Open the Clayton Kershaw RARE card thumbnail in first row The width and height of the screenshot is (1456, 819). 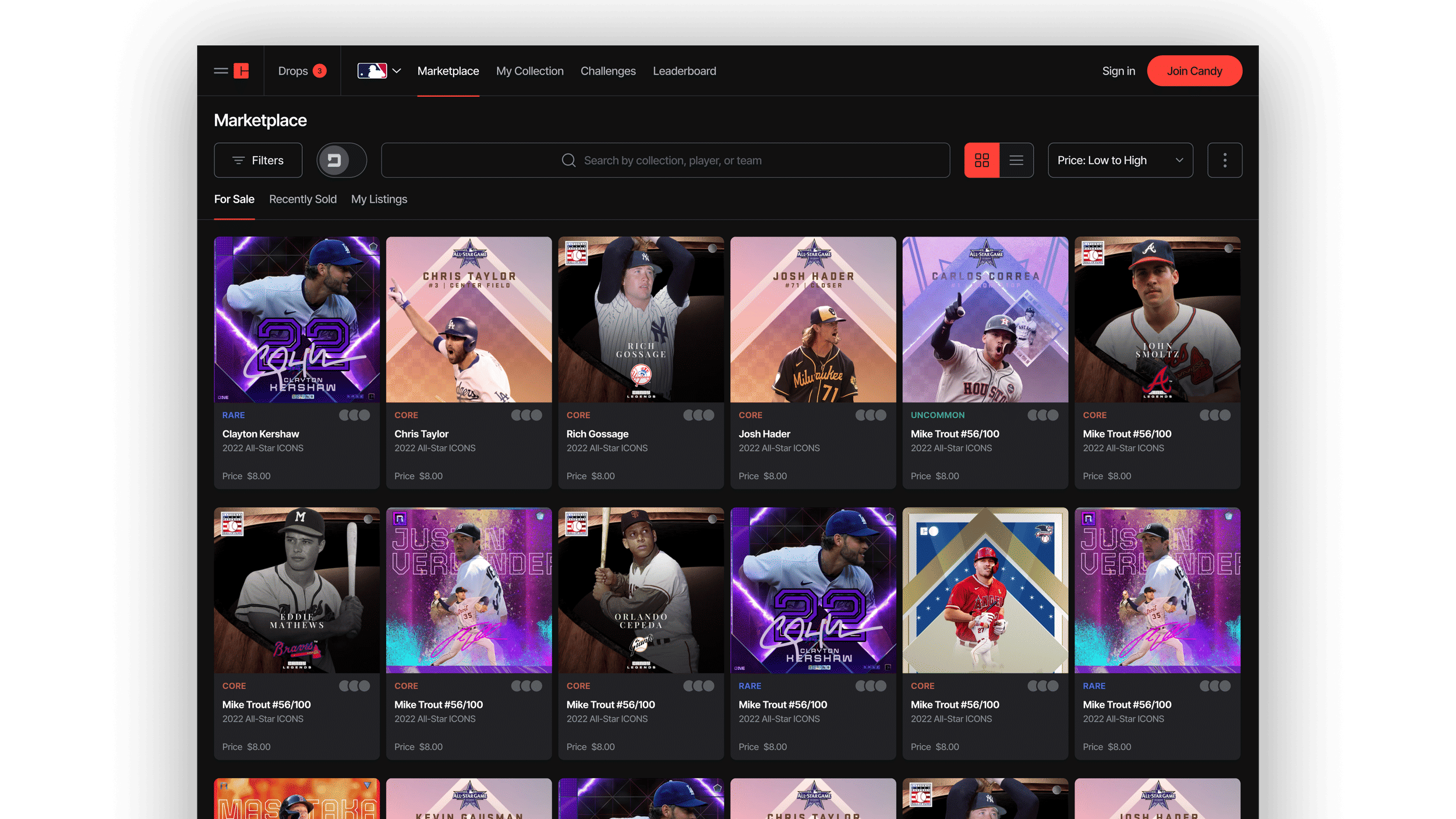click(296, 319)
